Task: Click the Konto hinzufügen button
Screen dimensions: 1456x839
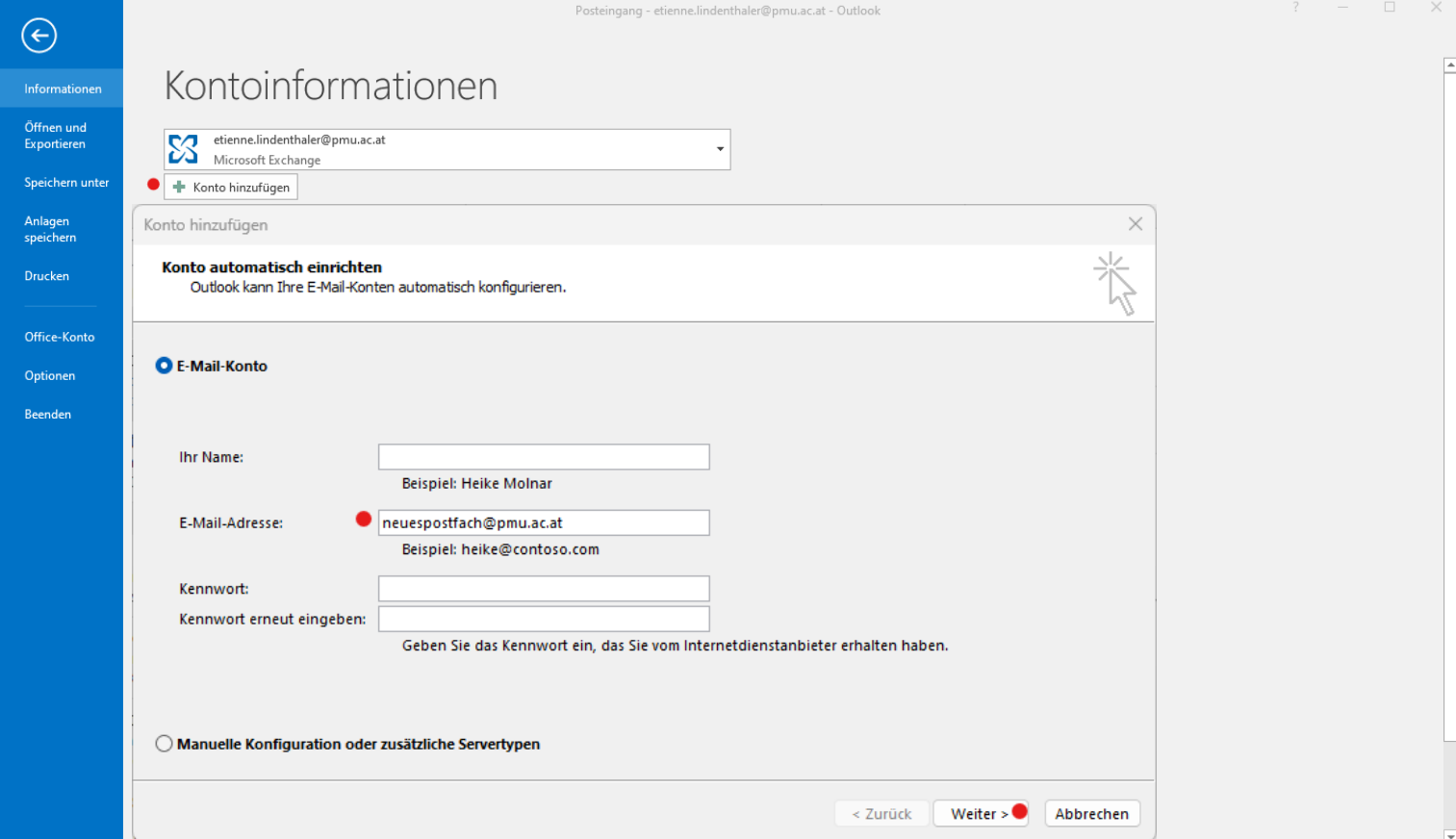Action: pyautogui.click(x=231, y=187)
